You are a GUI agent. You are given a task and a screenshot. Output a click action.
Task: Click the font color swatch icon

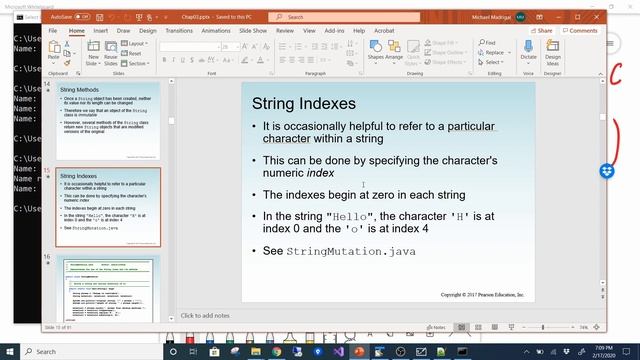tap(260, 60)
